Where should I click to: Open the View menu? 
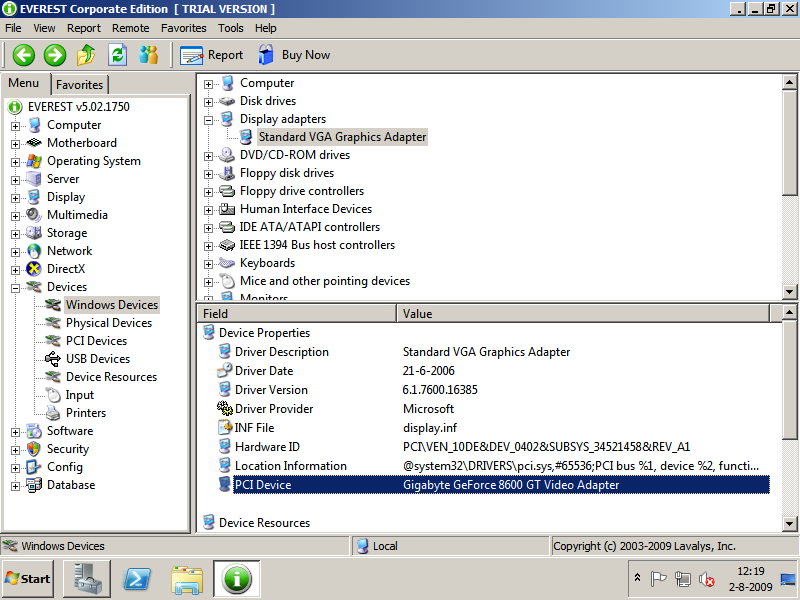(44, 28)
